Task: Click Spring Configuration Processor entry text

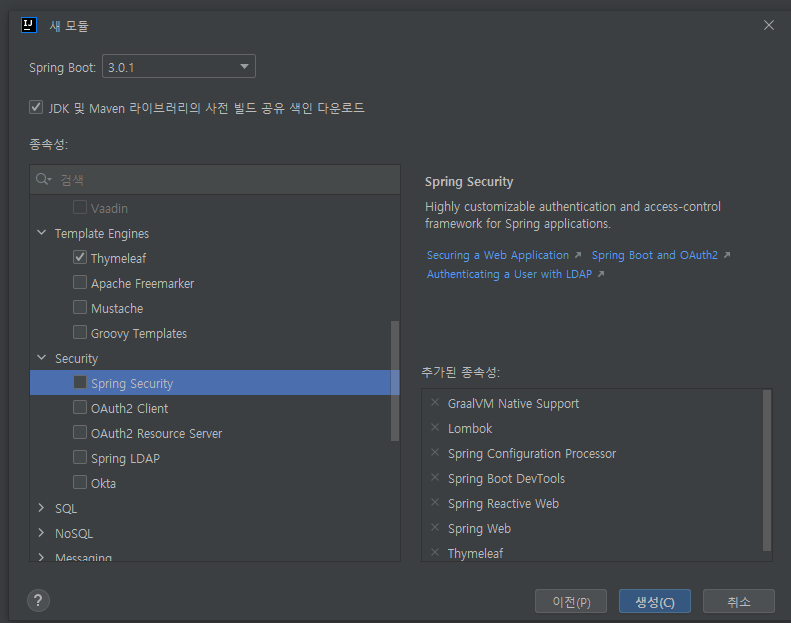Action: (x=532, y=454)
